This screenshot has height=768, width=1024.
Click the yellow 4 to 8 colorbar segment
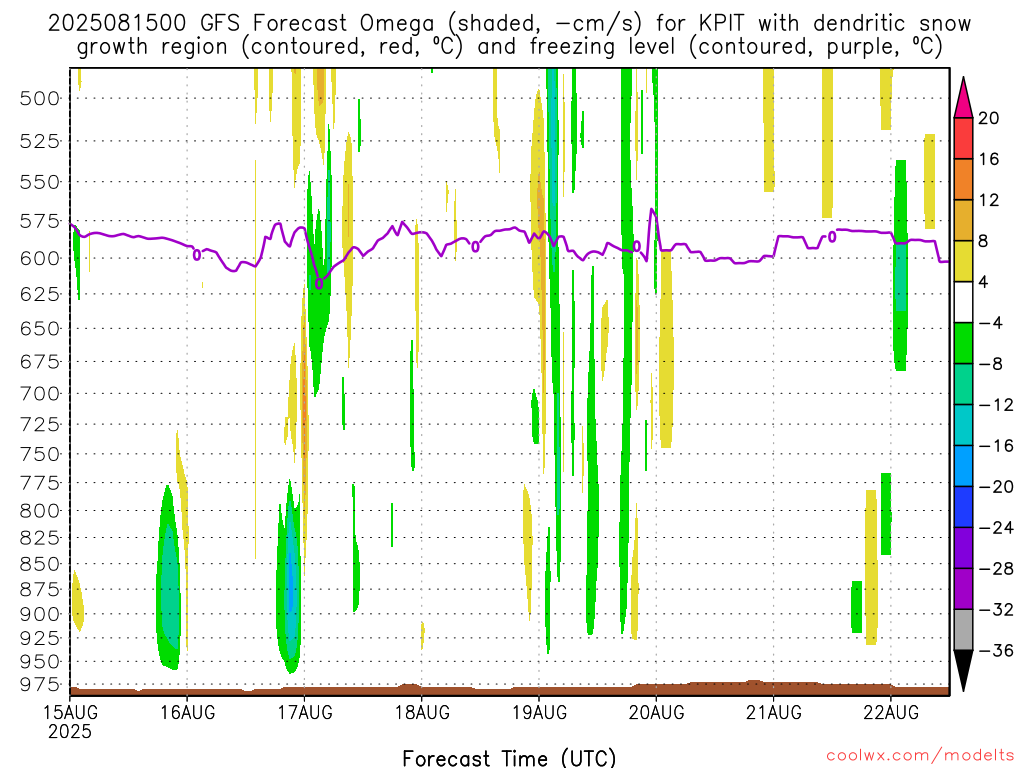963,261
